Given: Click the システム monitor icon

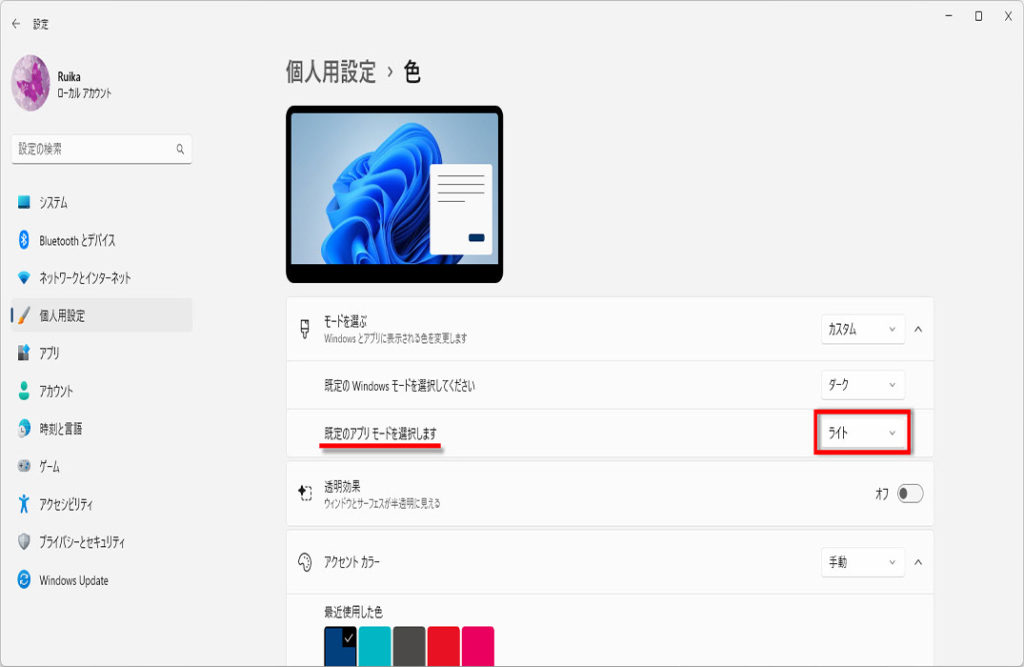Looking at the screenshot, I should click(x=24, y=202).
